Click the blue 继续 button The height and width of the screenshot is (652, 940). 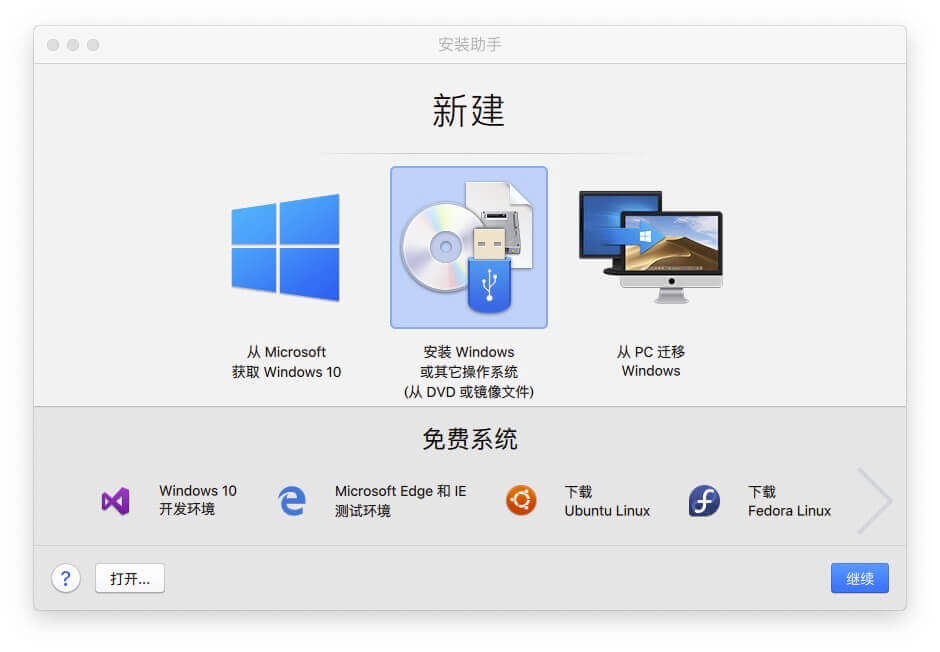[x=860, y=578]
